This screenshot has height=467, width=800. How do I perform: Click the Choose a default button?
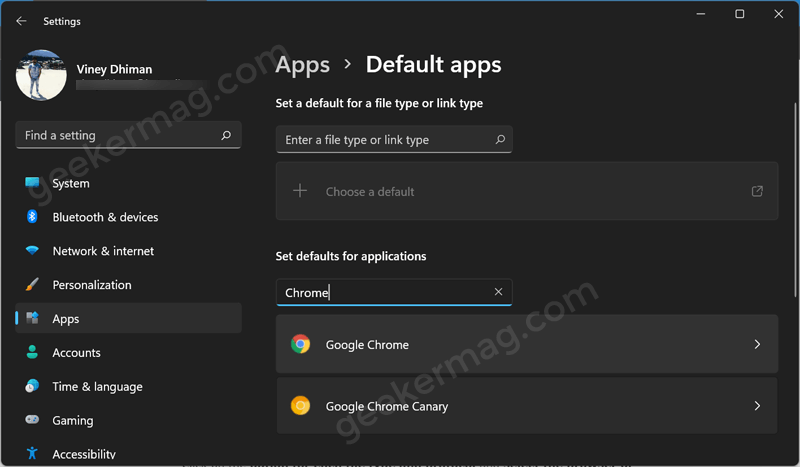point(527,191)
